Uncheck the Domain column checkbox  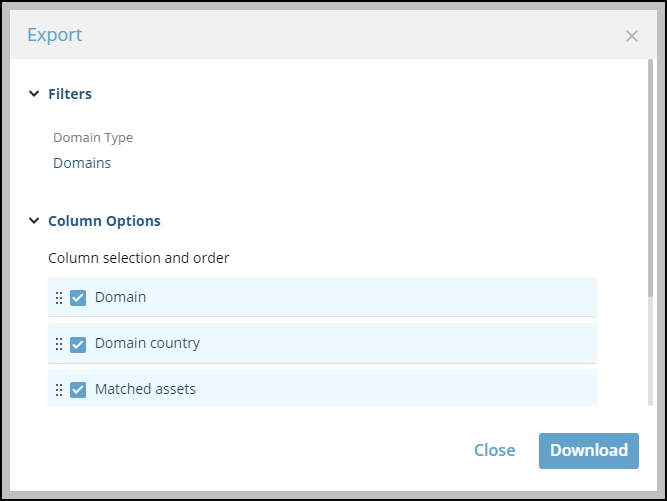click(x=78, y=298)
